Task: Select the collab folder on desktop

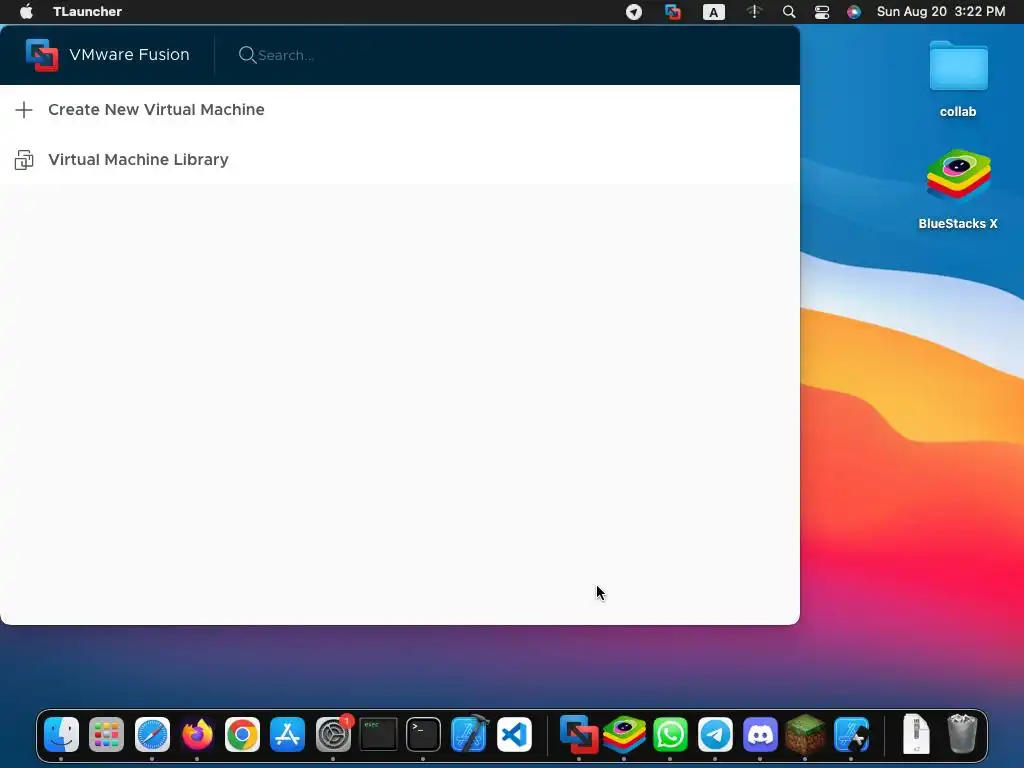Action: click(x=958, y=78)
